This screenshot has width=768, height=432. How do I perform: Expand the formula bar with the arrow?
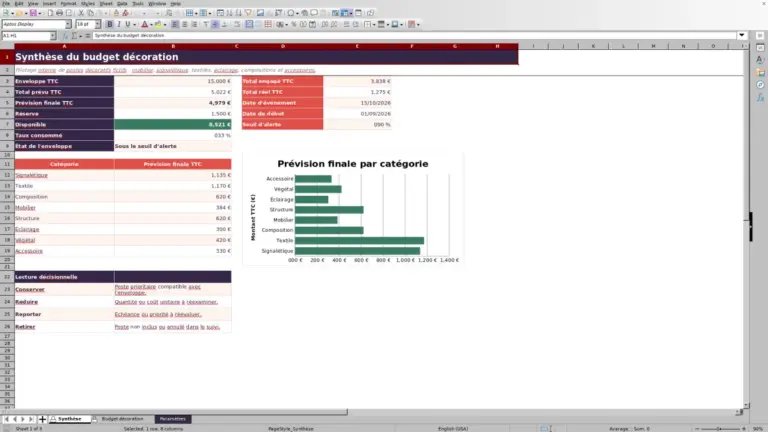[742, 35]
